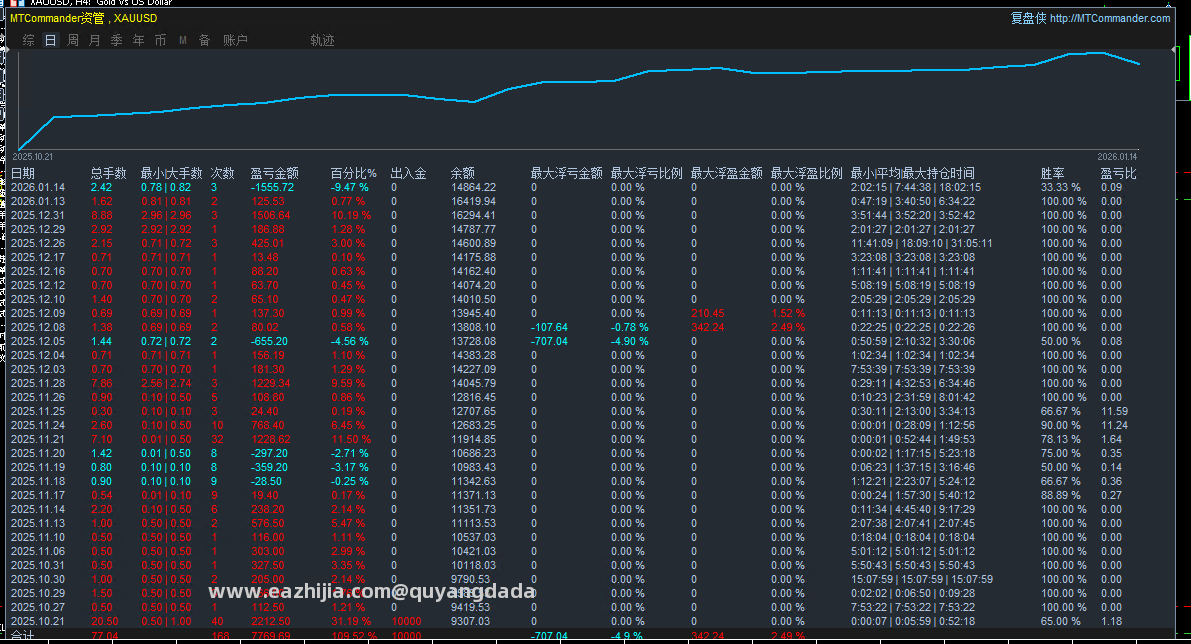Select the 2025.11.14 date cell
Viewport: 1191px width, 644px height.
click(x=38, y=510)
